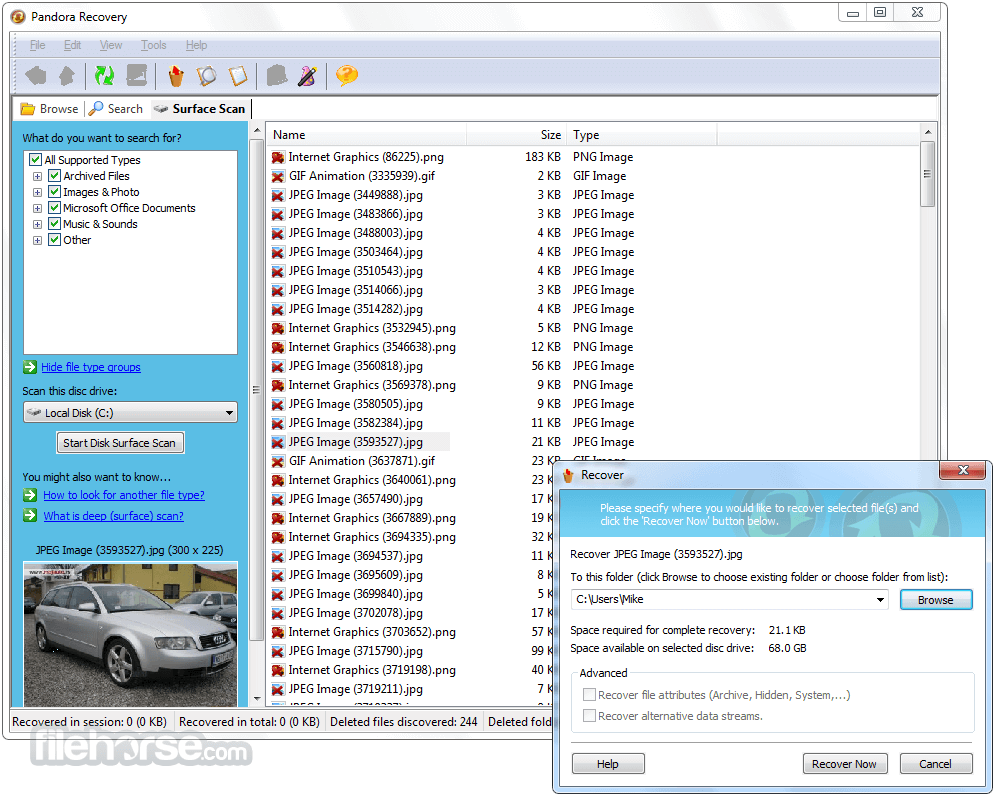
Task: Uncheck the Archived Files checkbox
Action: 55,176
